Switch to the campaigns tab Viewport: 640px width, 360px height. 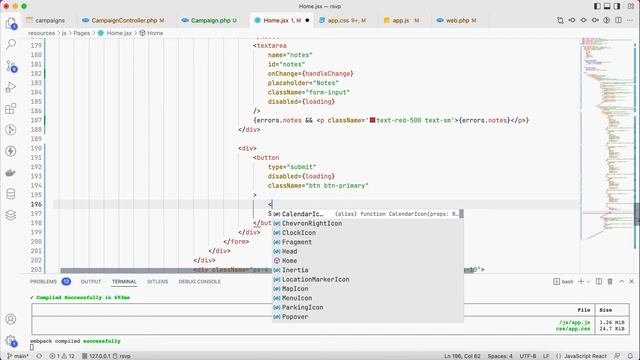pyautogui.click(x=50, y=20)
